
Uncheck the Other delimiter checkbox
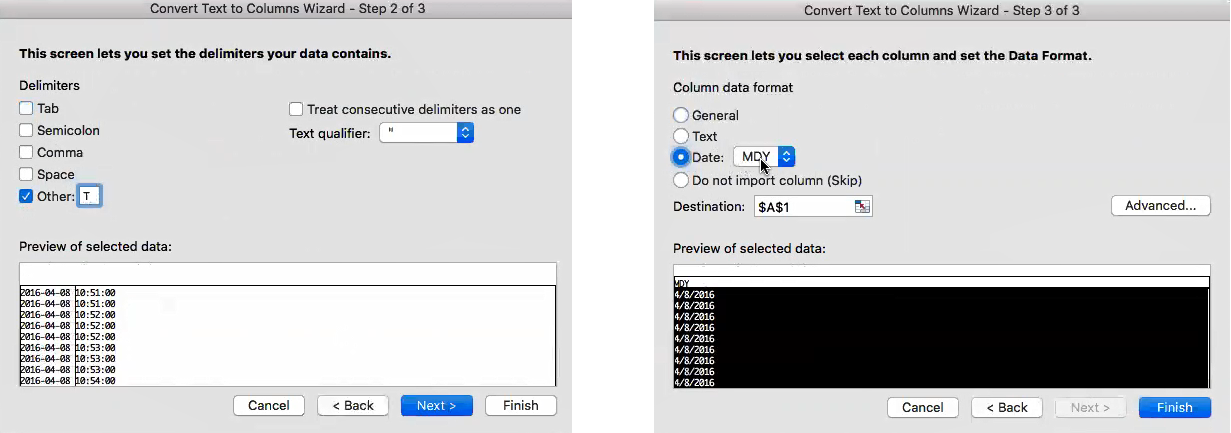pyautogui.click(x=26, y=196)
